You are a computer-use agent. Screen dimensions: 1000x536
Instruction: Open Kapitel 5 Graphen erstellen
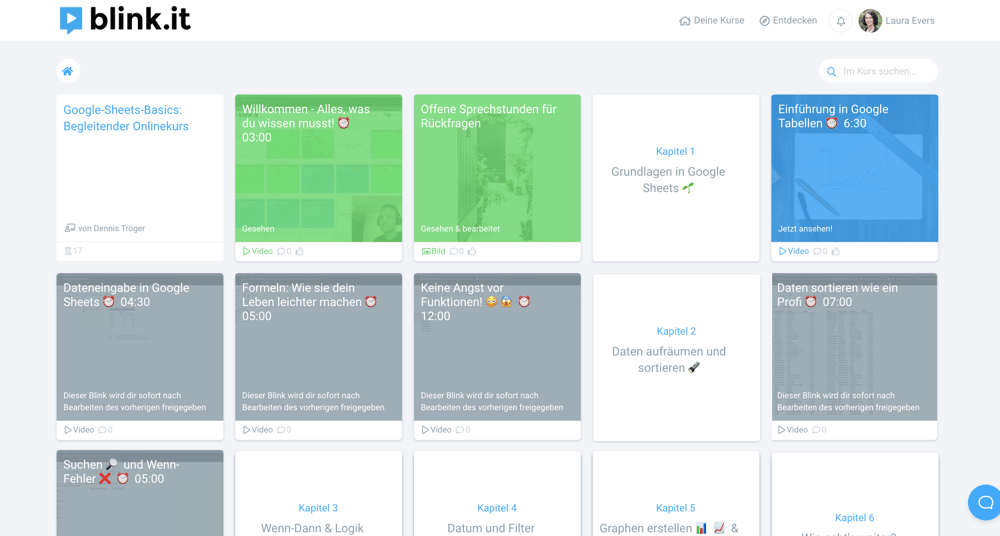pos(675,494)
